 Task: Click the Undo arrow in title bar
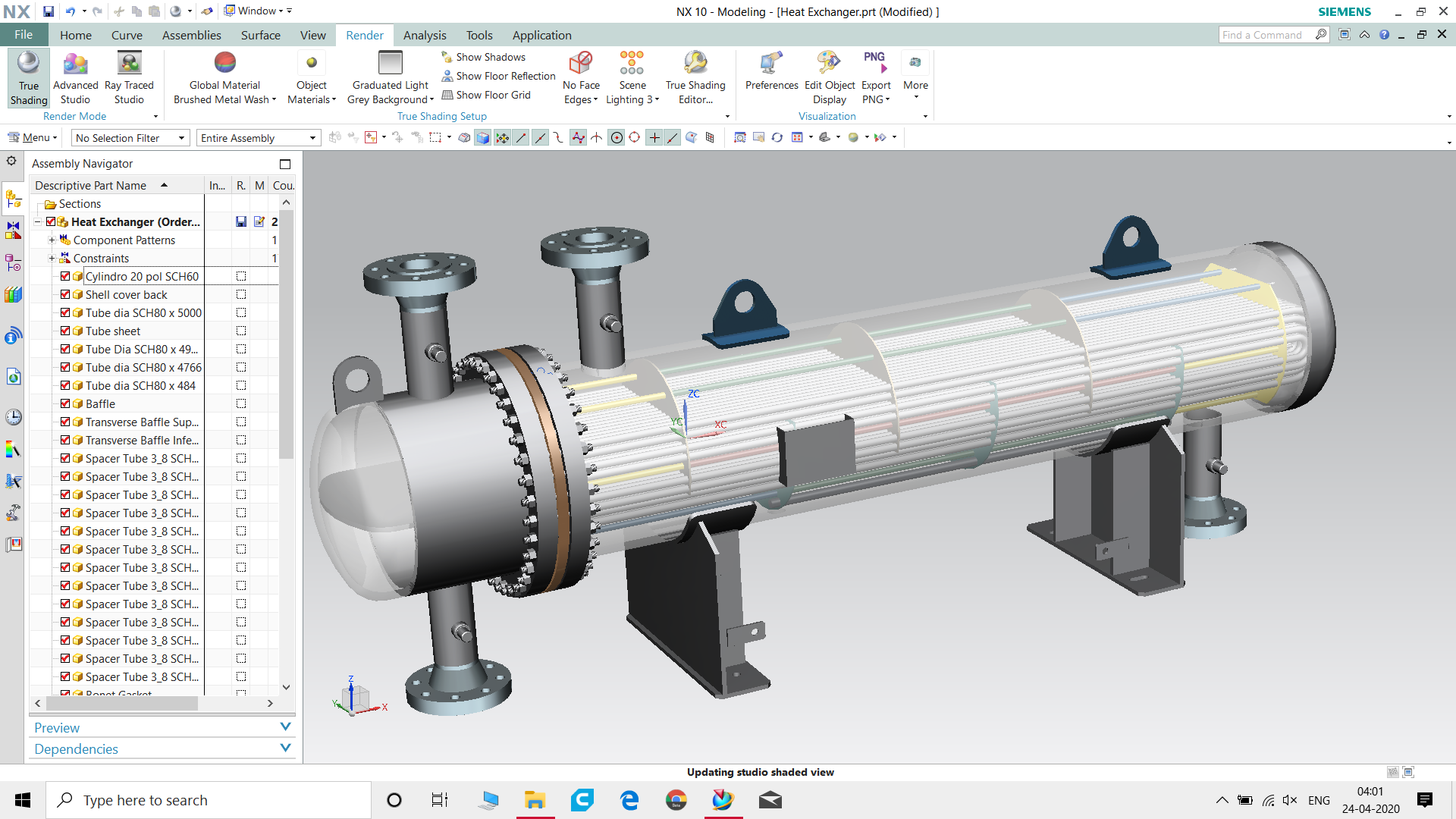click(x=71, y=11)
